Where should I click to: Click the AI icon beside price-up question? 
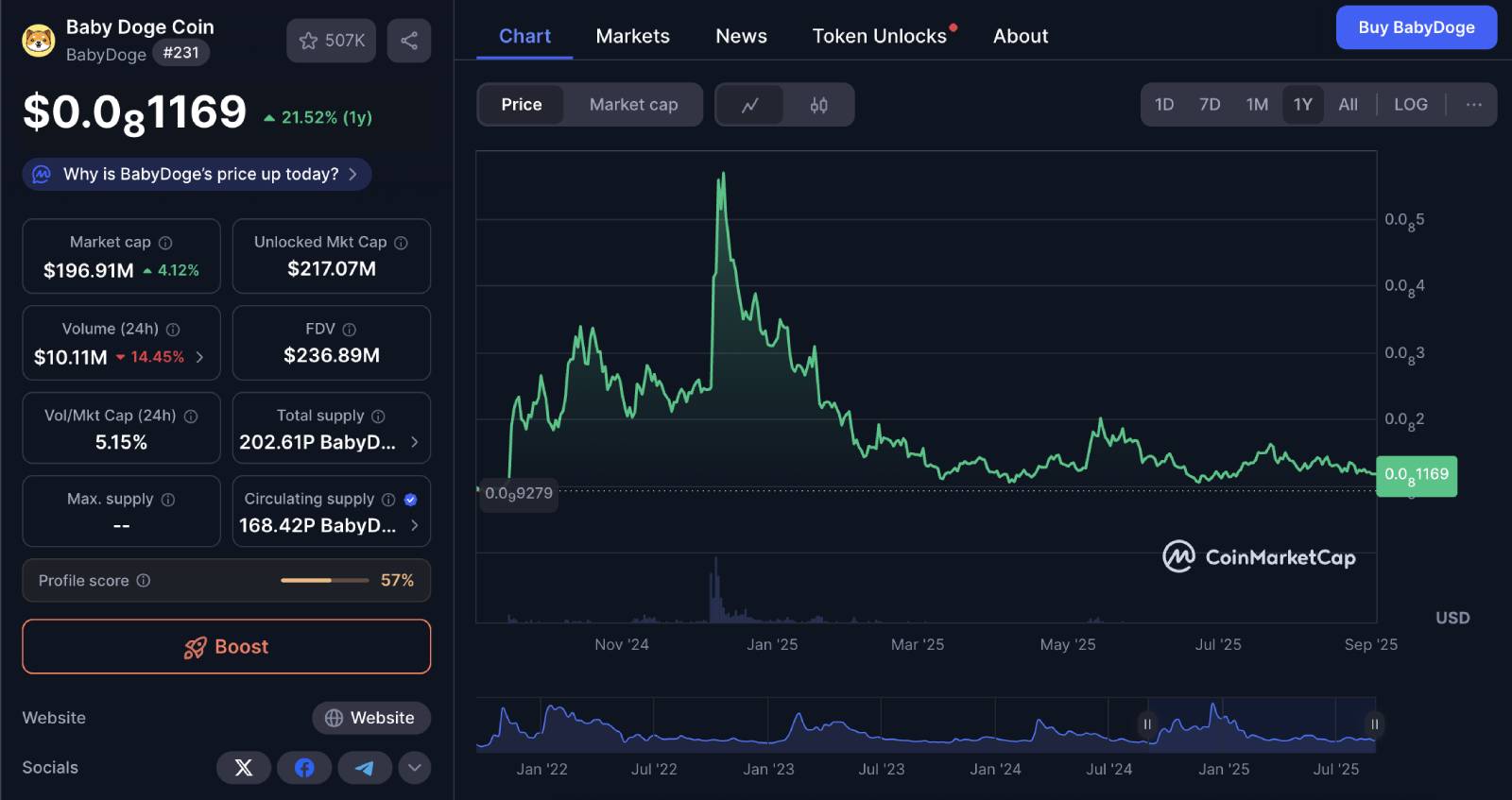(42, 174)
